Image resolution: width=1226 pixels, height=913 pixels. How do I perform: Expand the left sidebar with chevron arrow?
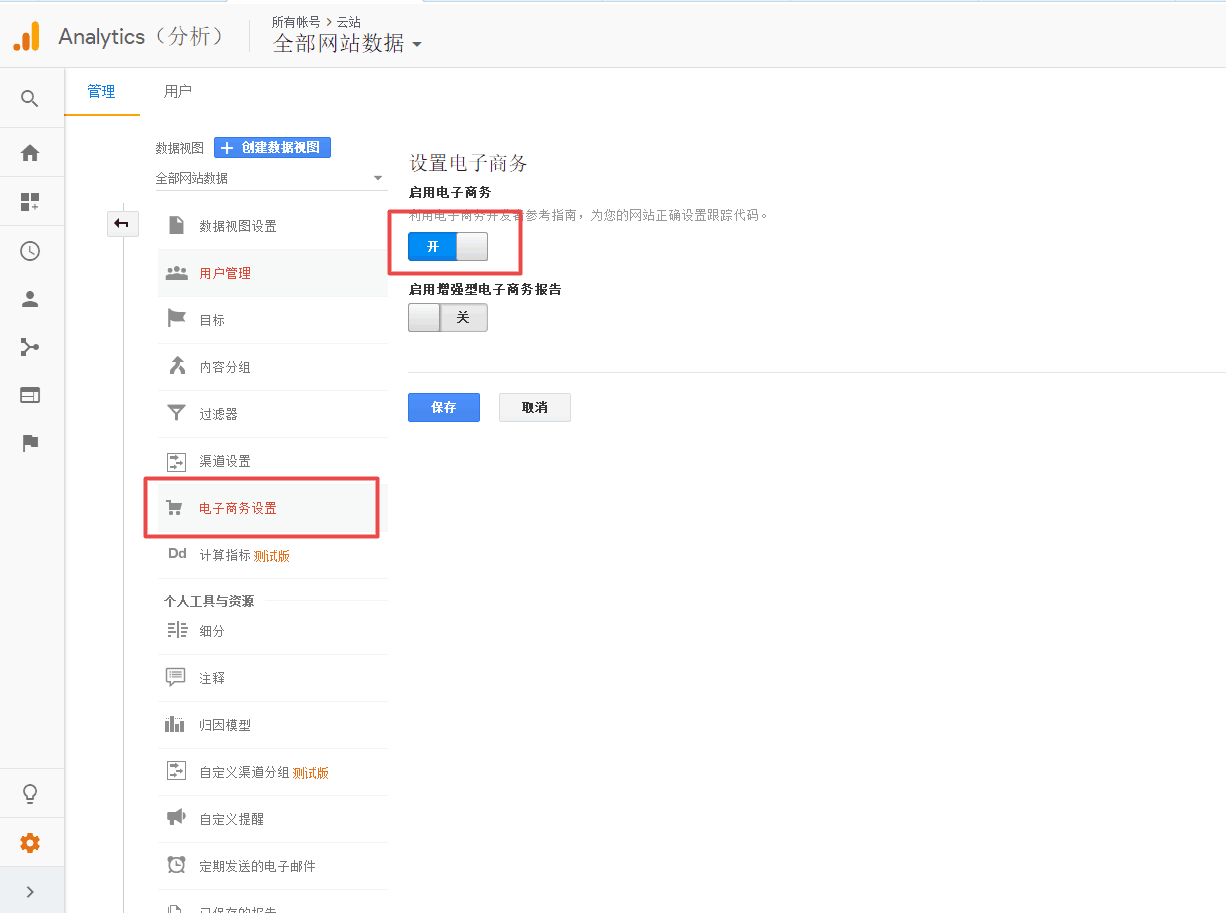click(30, 891)
